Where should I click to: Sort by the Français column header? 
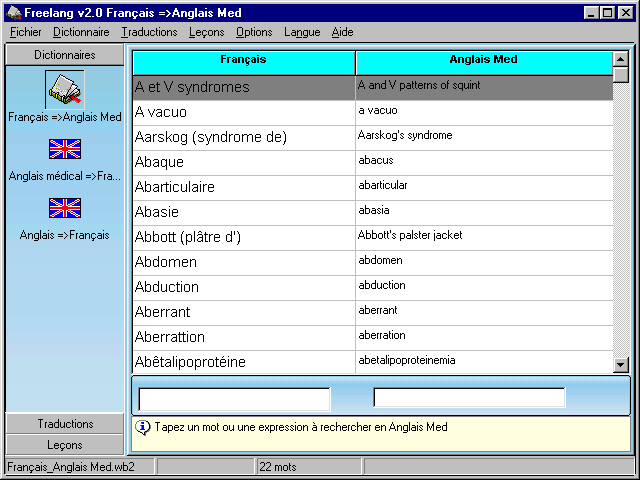(244, 62)
